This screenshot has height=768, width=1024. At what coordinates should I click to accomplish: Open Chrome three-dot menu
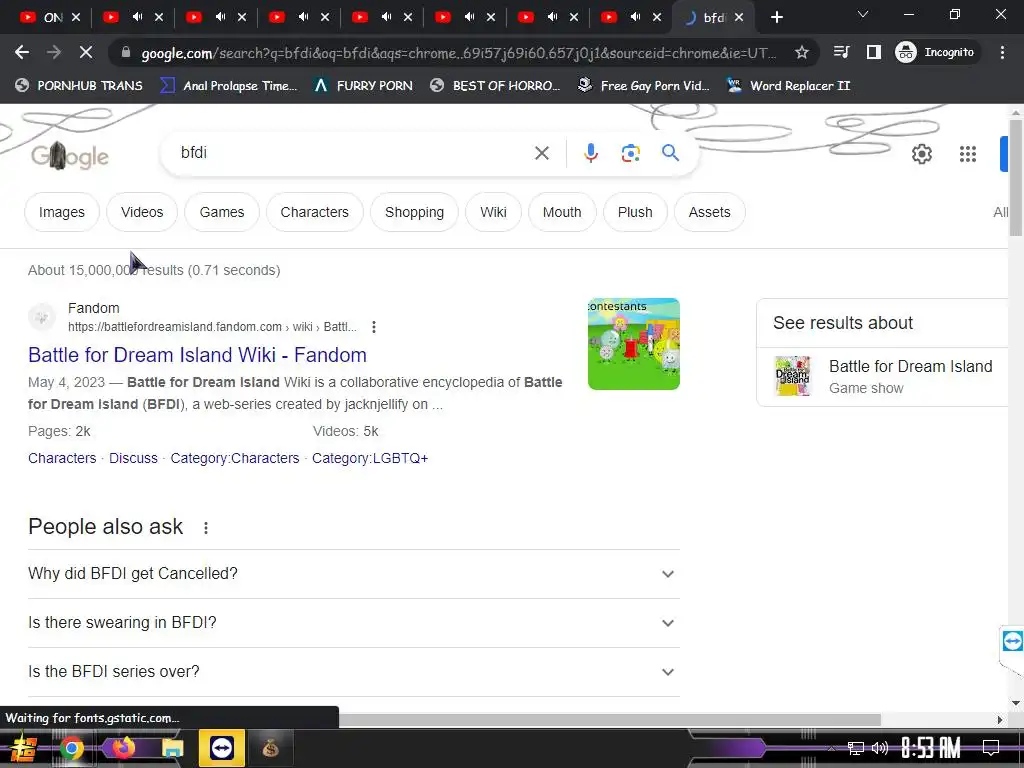pyautogui.click(x=1002, y=52)
